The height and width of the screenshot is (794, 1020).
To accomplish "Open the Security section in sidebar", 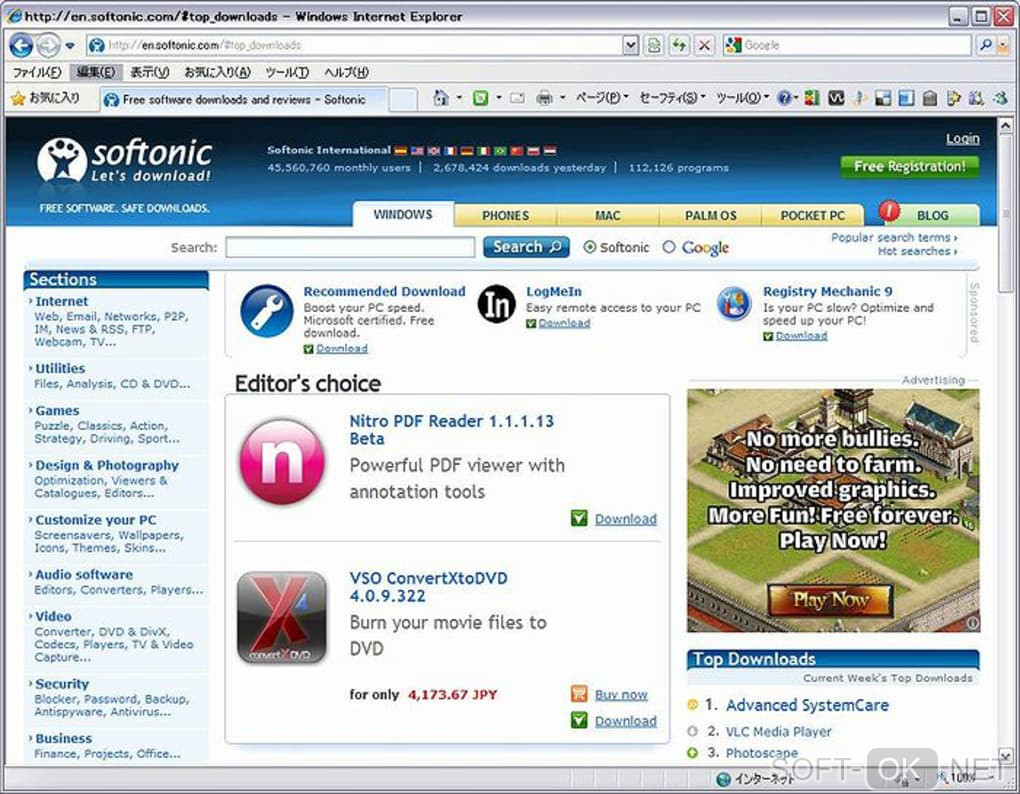I will [x=62, y=683].
